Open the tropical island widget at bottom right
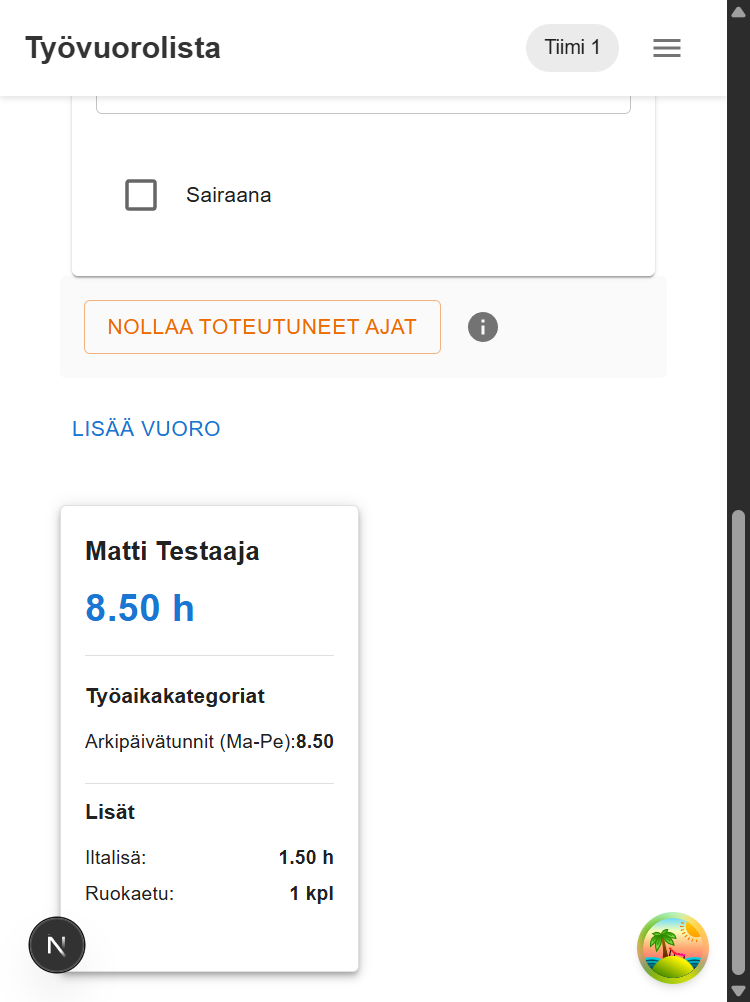750x1002 pixels. click(x=672, y=948)
